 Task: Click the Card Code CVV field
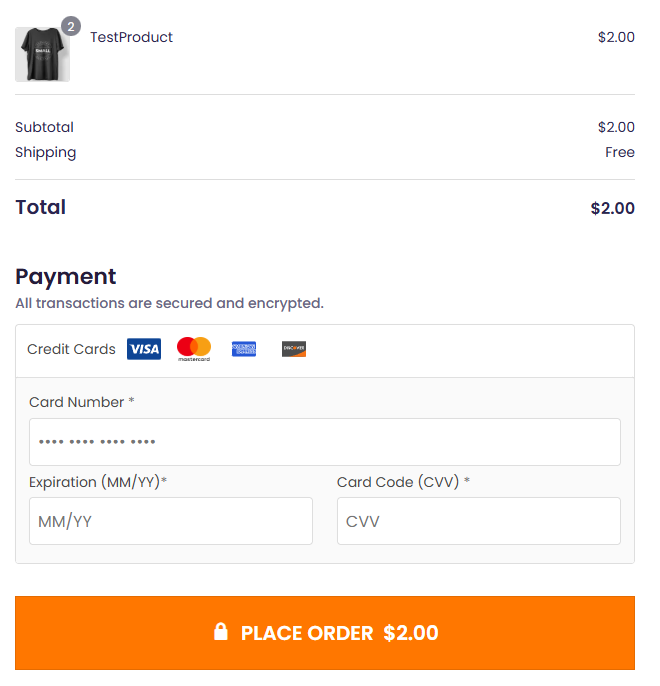click(478, 521)
